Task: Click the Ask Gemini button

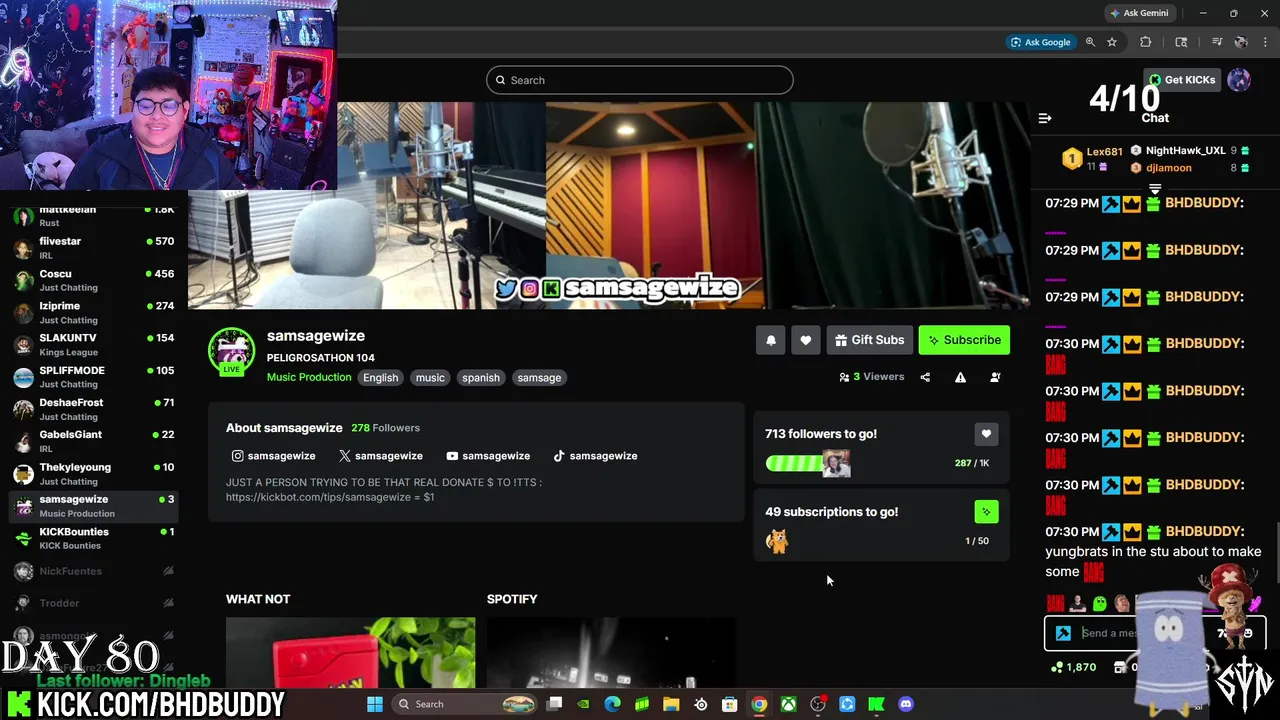Action: click(x=1139, y=13)
